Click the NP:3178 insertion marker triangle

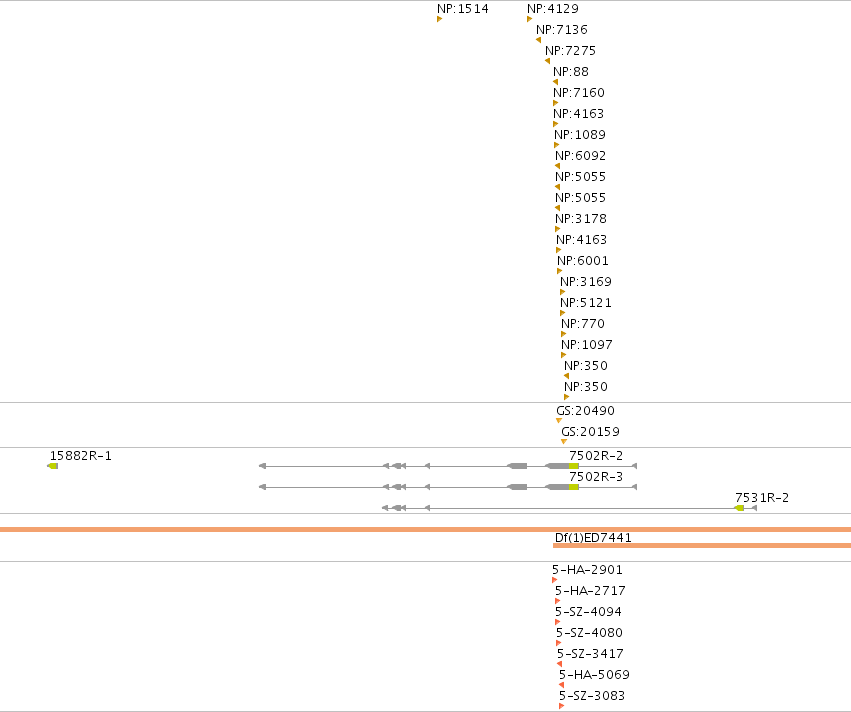point(557,229)
